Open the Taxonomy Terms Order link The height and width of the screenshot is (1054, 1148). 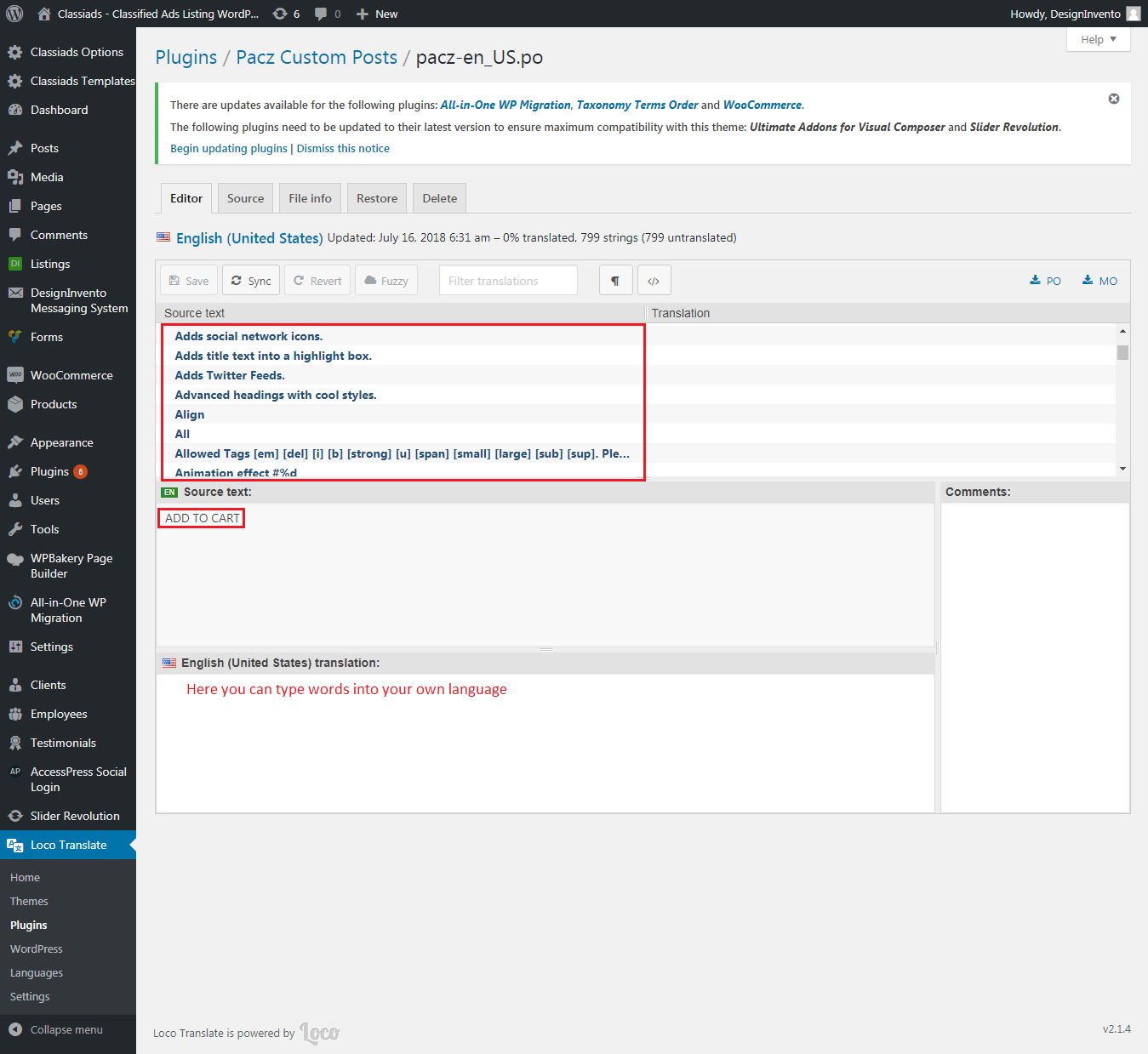637,105
